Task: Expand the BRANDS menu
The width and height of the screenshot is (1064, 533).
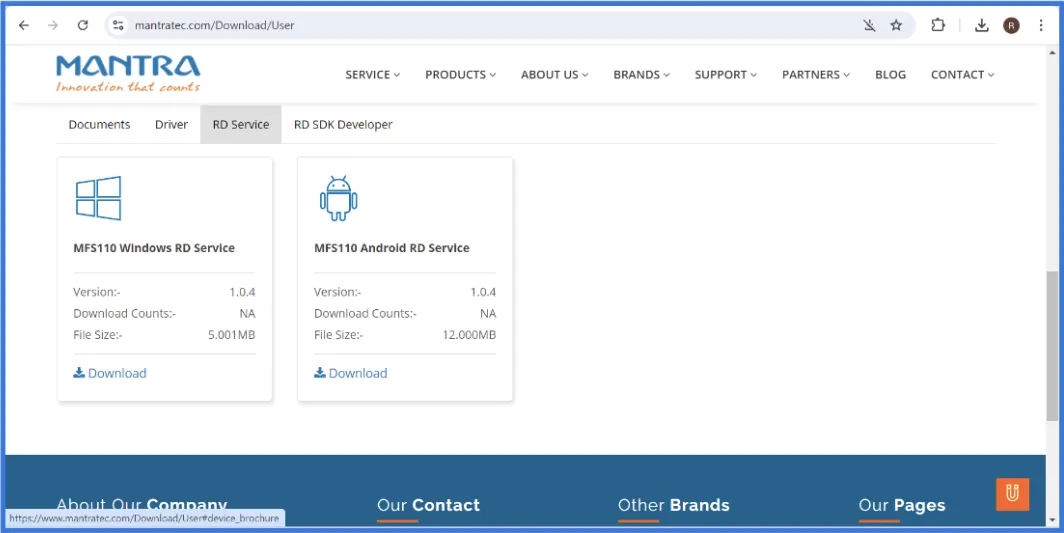Action: click(x=641, y=75)
